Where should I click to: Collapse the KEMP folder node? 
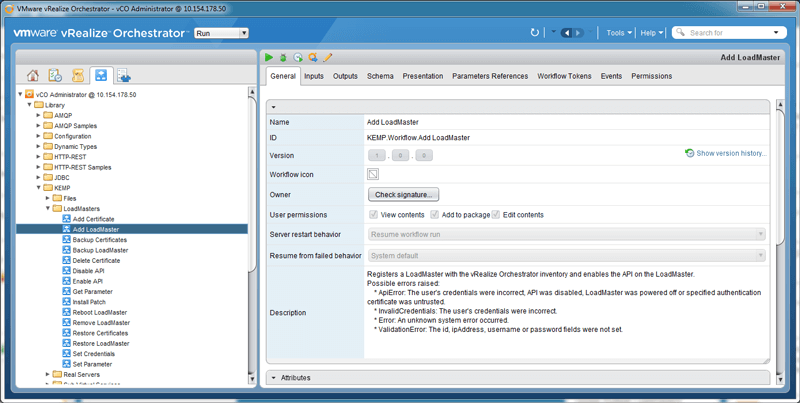click(x=39, y=188)
